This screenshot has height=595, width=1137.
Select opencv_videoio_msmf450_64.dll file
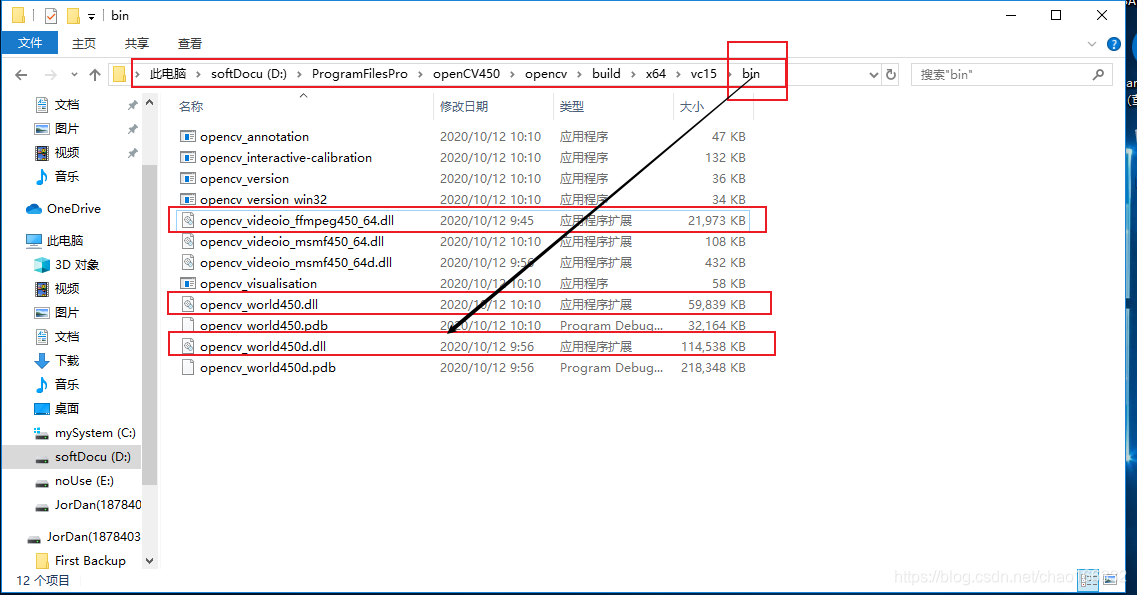[292, 241]
